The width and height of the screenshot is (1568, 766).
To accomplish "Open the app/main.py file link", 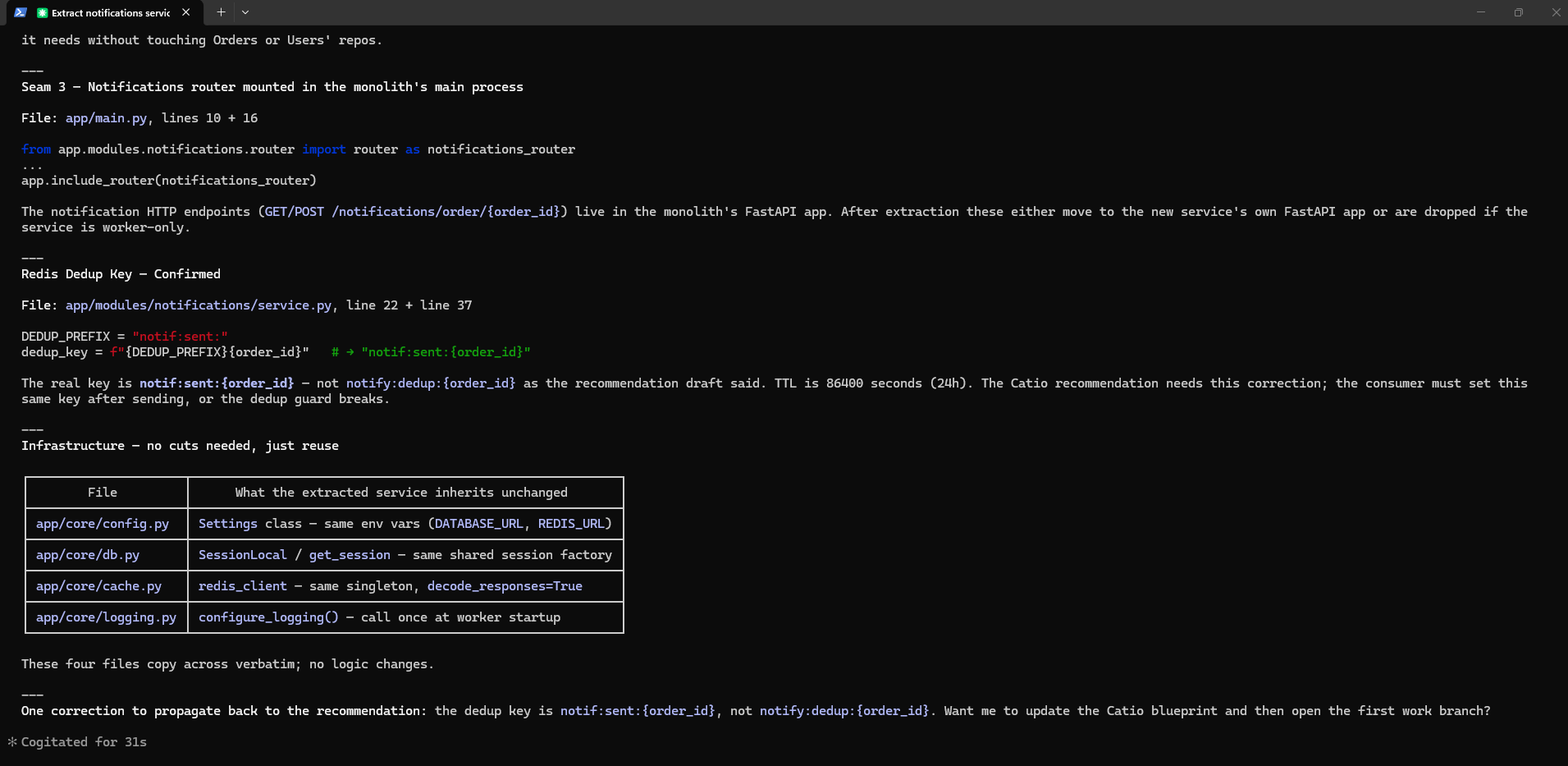I will 106,118.
